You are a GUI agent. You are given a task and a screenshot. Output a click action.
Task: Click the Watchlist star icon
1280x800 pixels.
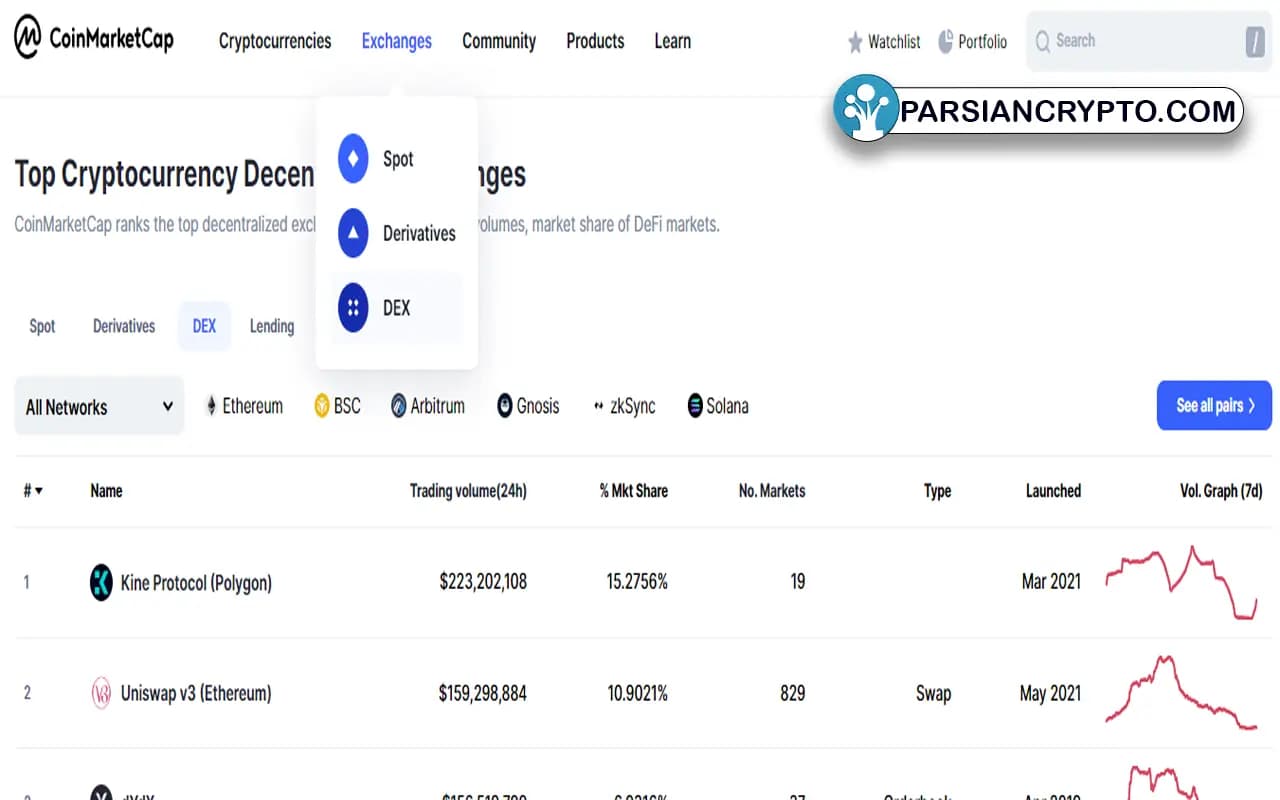855,42
